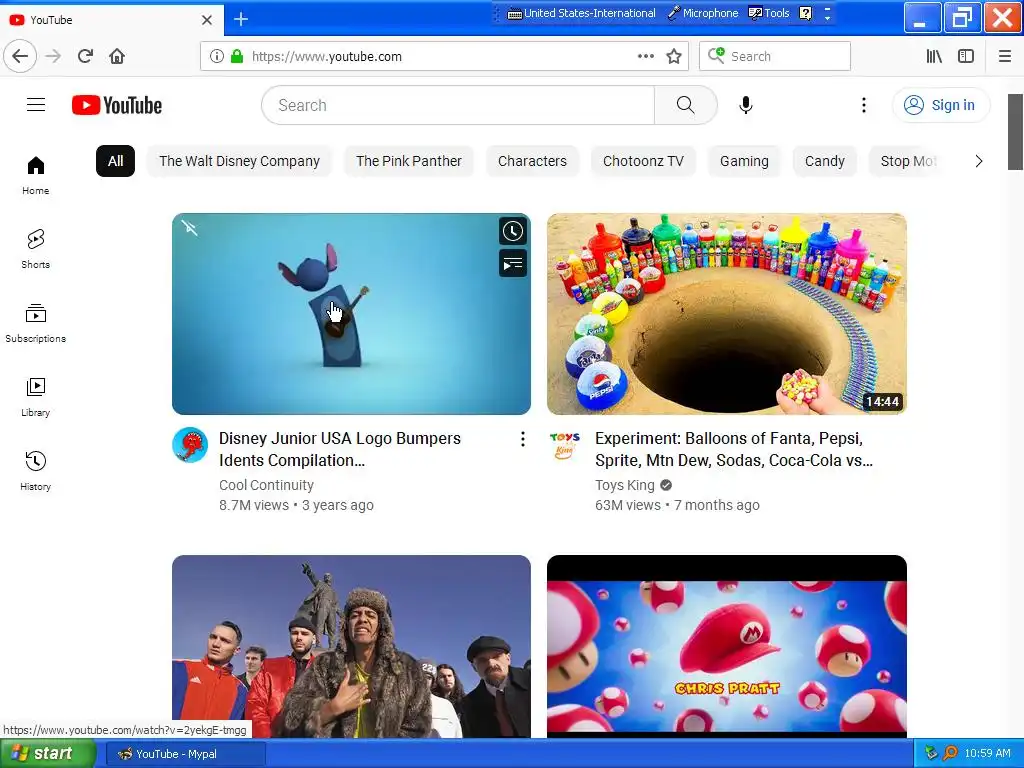The image size is (1024, 768).
Task: Select the Chotoonz TV chip
Action: (643, 161)
